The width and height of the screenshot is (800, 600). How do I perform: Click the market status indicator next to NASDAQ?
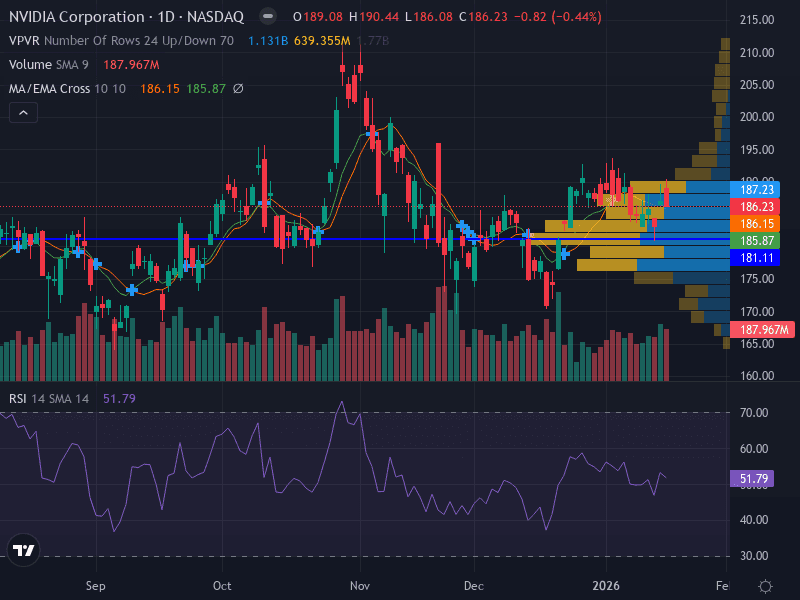[267, 16]
